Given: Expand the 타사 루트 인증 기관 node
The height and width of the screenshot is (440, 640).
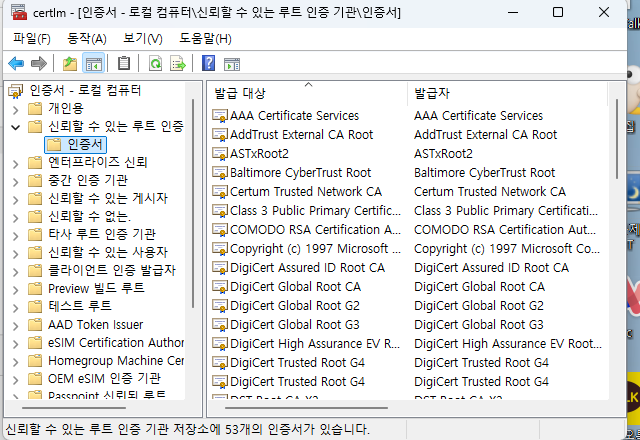Looking at the screenshot, I should 15,236.
